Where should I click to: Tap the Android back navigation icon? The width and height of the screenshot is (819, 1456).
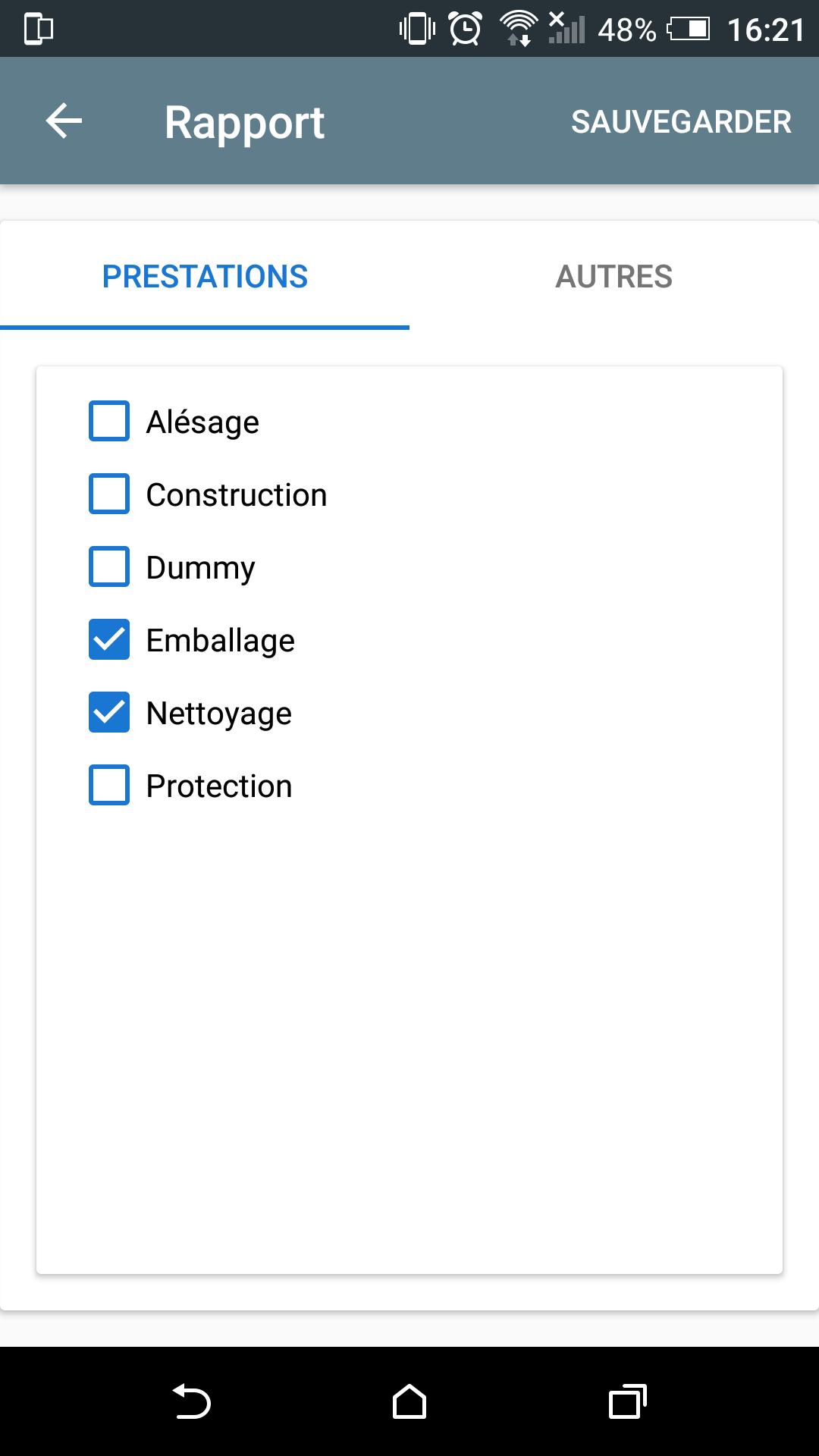point(191,1401)
